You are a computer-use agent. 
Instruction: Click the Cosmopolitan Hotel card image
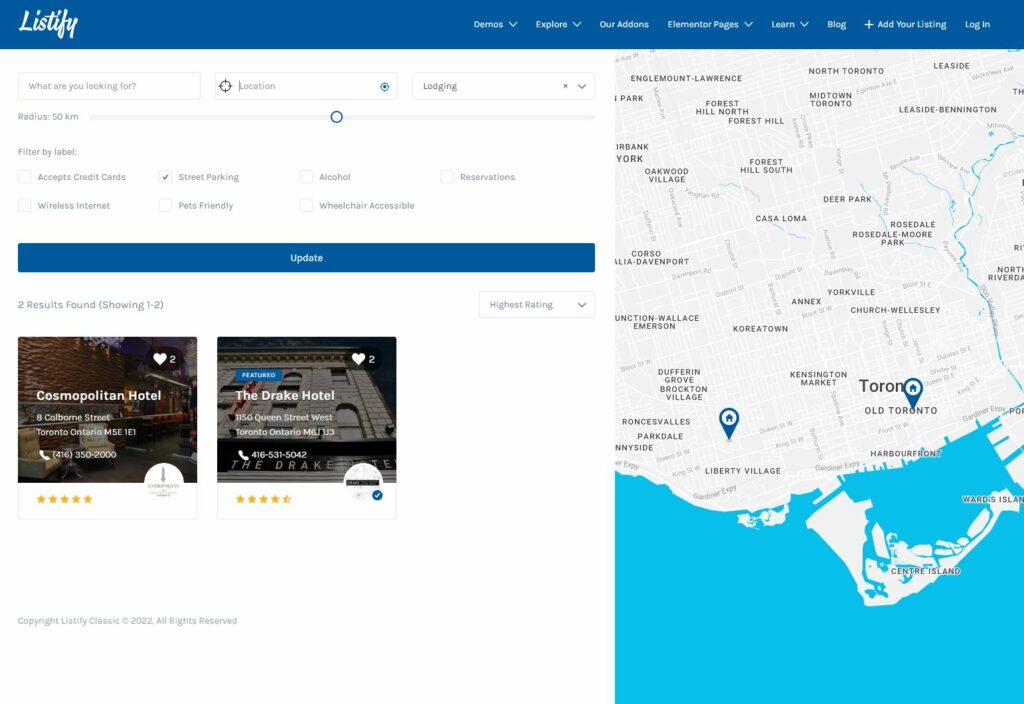[107, 409]
